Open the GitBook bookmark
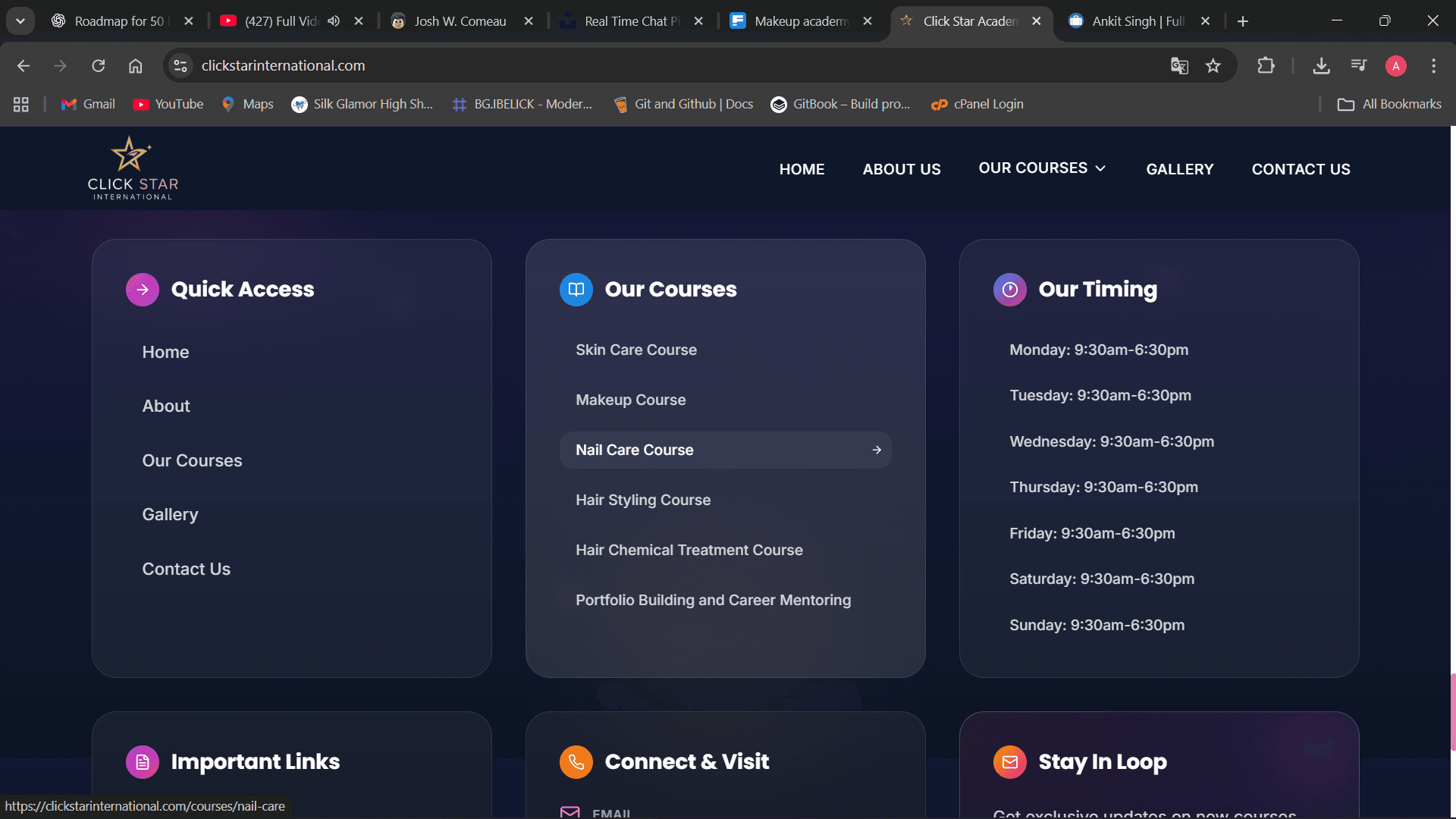Viewport: 1456px width, 819px height. pos(840,105)
